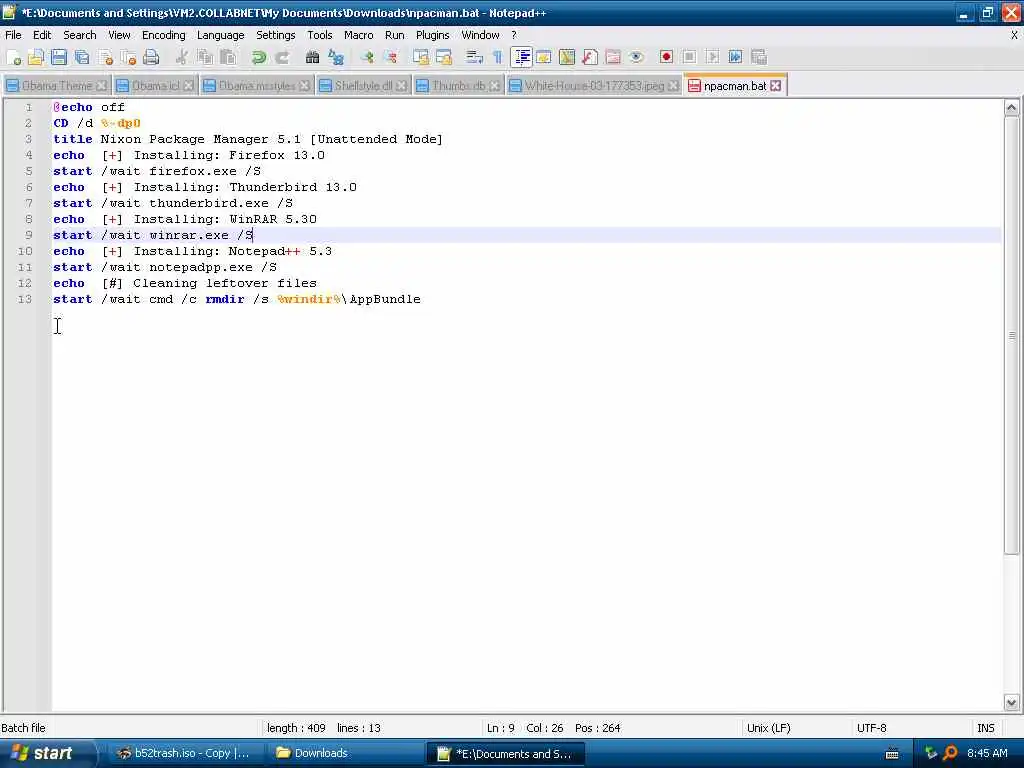Create a new document via toolbar icon
Image resolution: width=1024 pixels, height=768 pixels.
pyautogui.click(x=13, y=57)
